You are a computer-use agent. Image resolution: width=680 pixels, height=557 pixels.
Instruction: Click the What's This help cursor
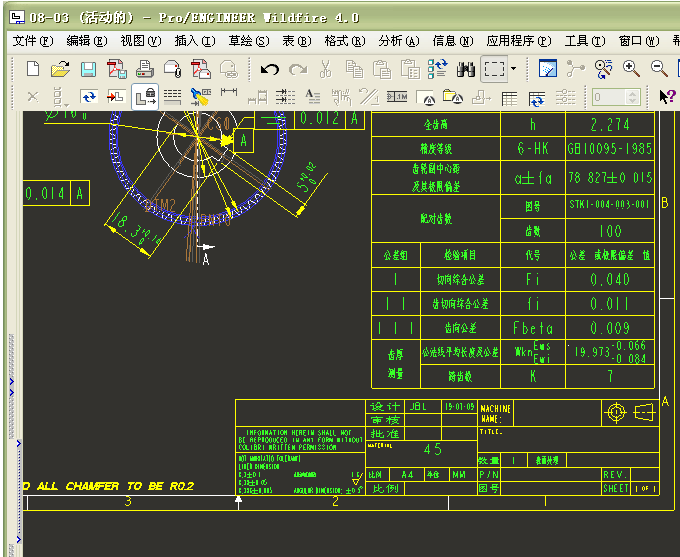coord(667,96)
